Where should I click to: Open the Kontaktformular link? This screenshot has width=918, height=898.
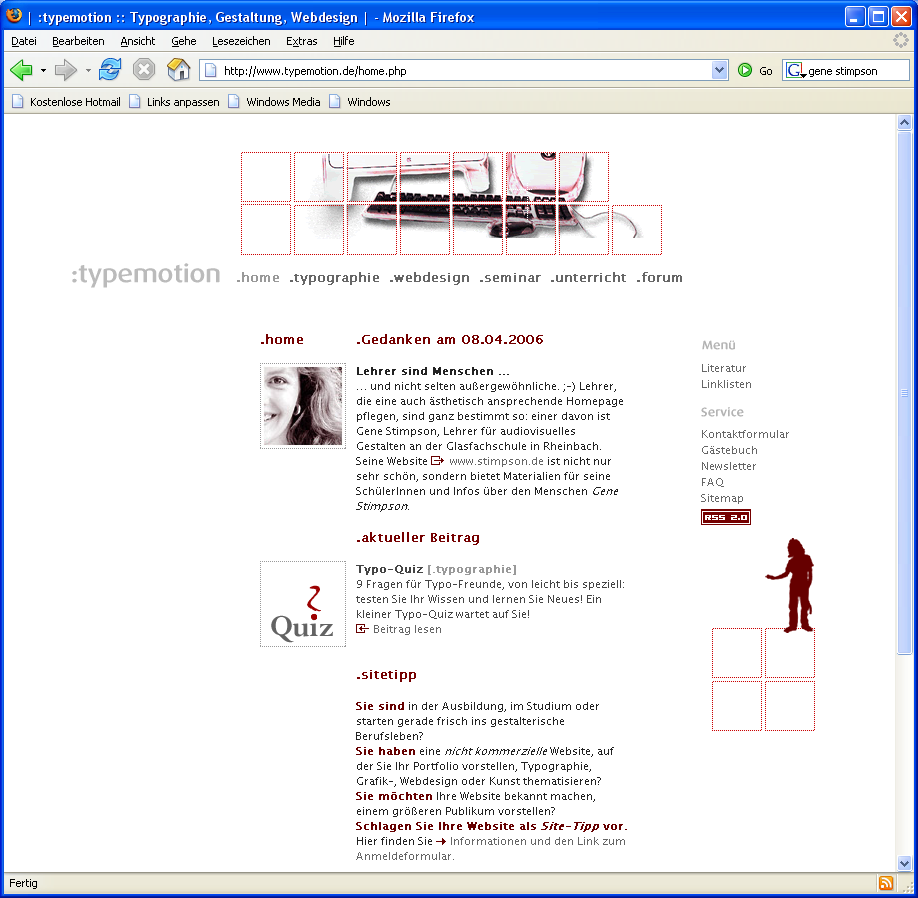point(745,434)
